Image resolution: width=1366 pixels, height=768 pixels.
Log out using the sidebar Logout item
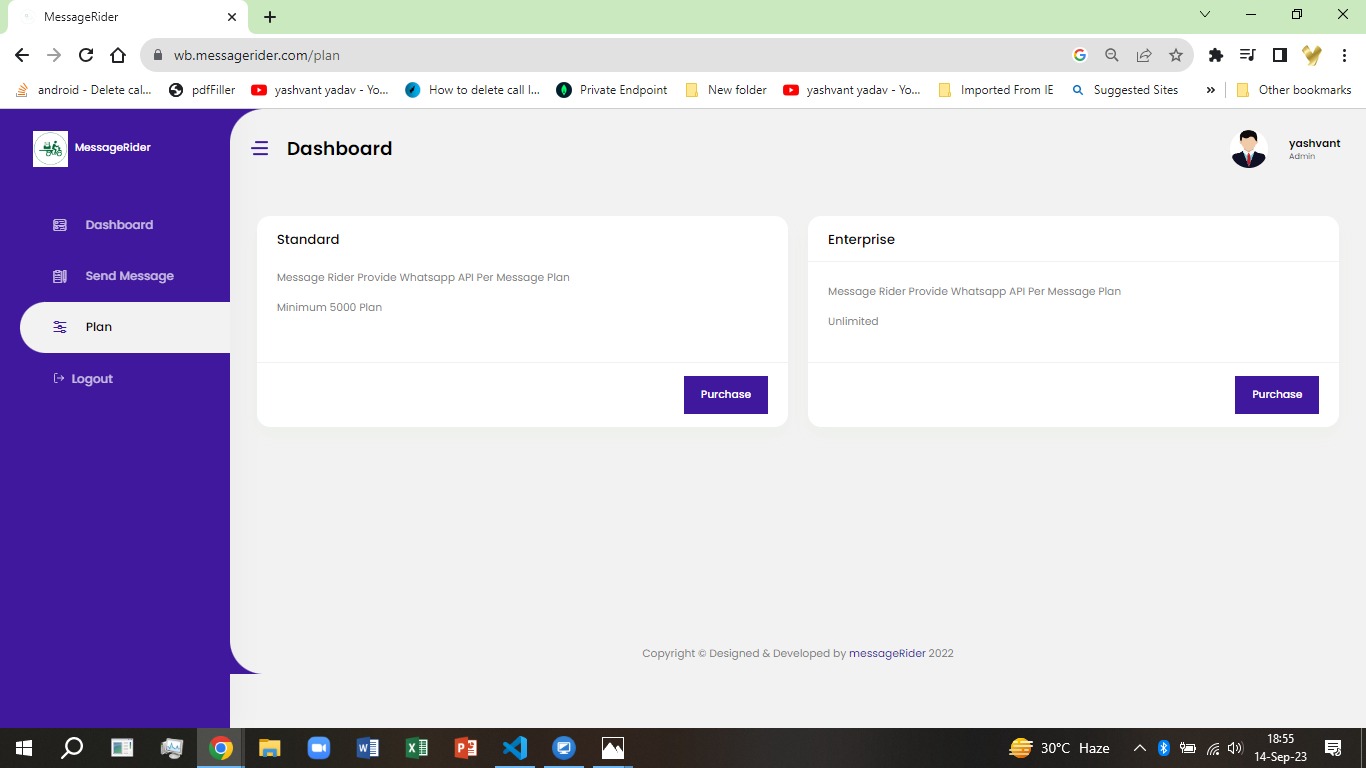(x=83, y=379)
